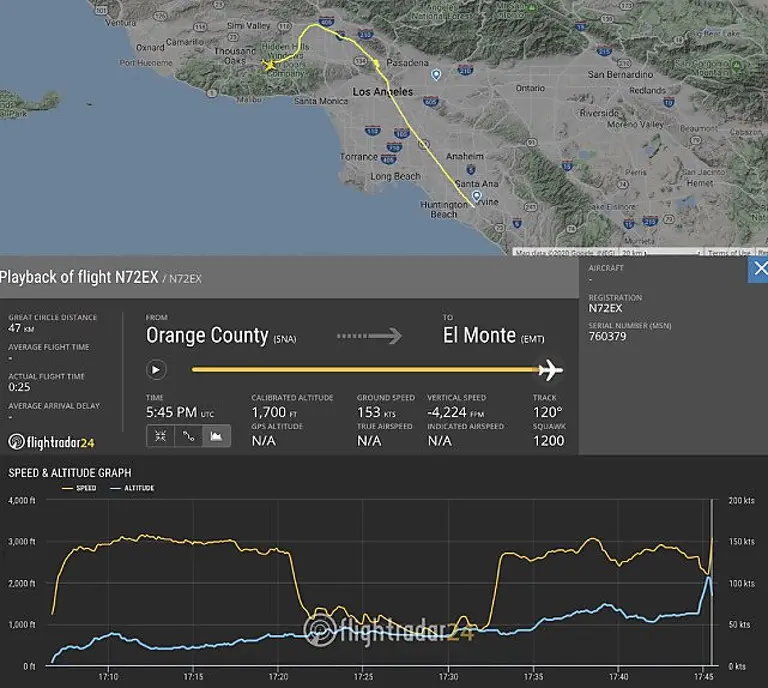Play the flight playback
Screen dimensions: 768x688
click(x=155, y=370)
